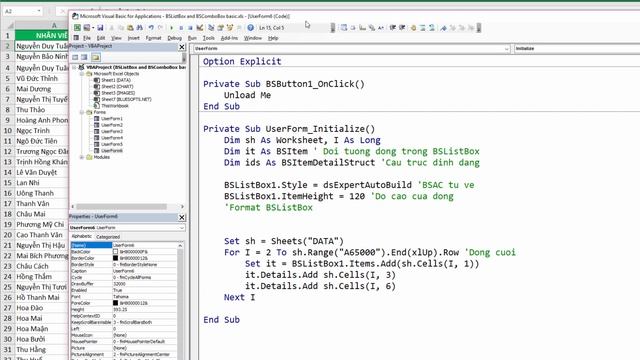Open the Tools menu
Image resolution: width=640 pixels, height=360 pixels.
click(x=209, y=38)
